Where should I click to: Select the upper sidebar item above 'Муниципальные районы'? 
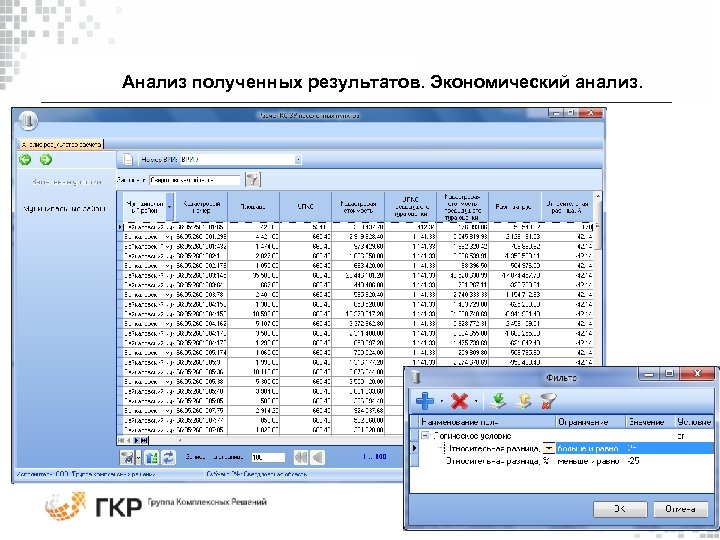click(67, 182)
